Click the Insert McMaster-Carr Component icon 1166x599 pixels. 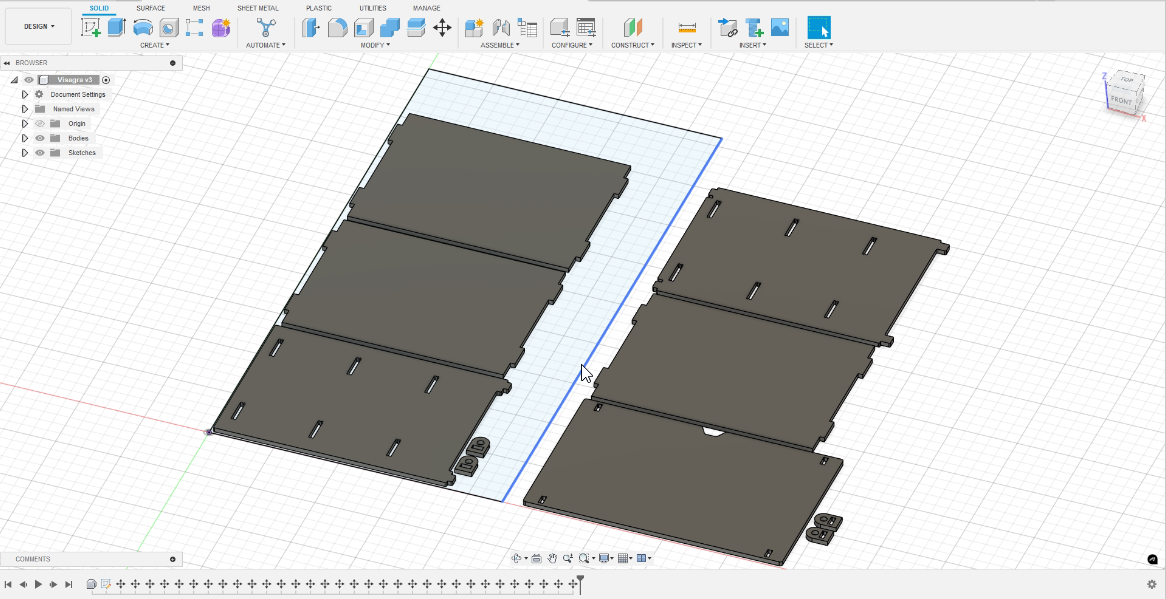pyautogui.click(x=754, y=28)
